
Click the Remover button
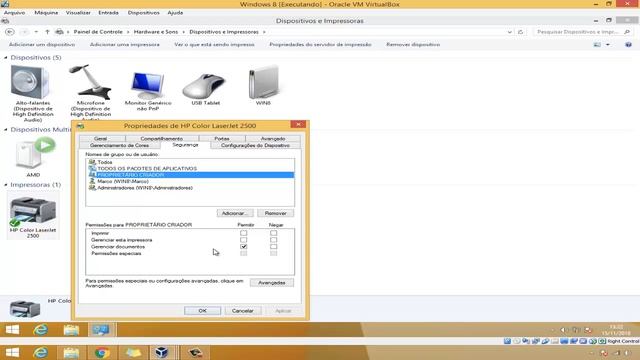(276, 213)
